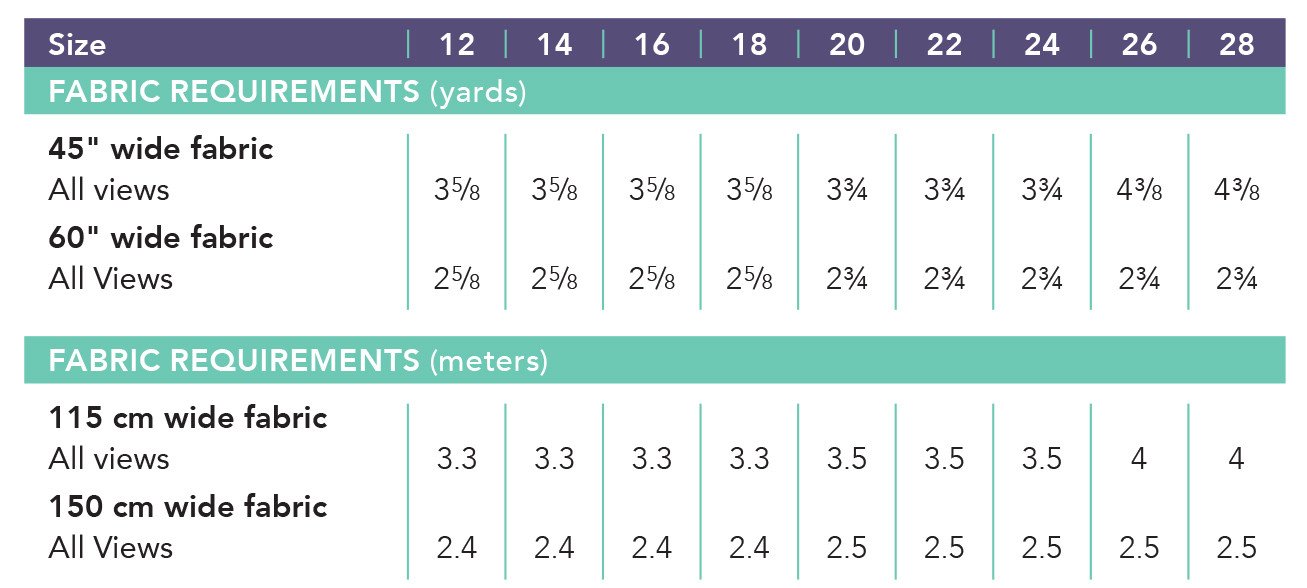The image size is (1307, 588).
Task: Select the 60" wide fabric label
Action: pos(161,238)
